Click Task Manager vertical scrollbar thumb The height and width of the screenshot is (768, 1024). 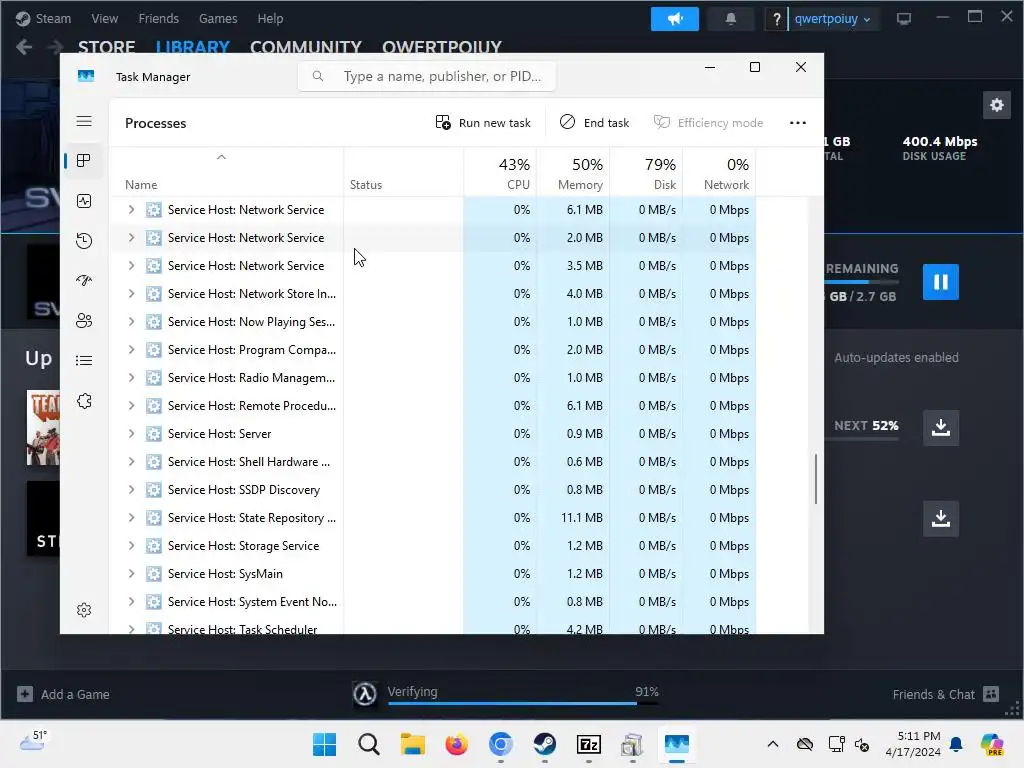point(816,479)
